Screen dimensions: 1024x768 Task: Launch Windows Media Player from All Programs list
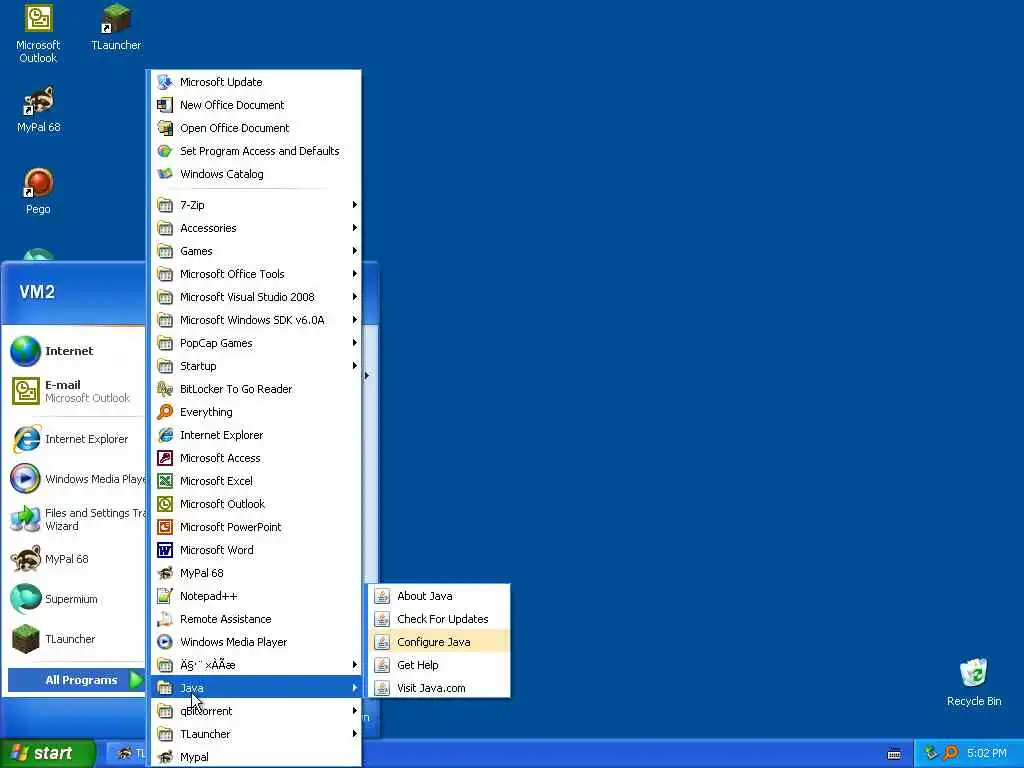(x=255, y=642)
